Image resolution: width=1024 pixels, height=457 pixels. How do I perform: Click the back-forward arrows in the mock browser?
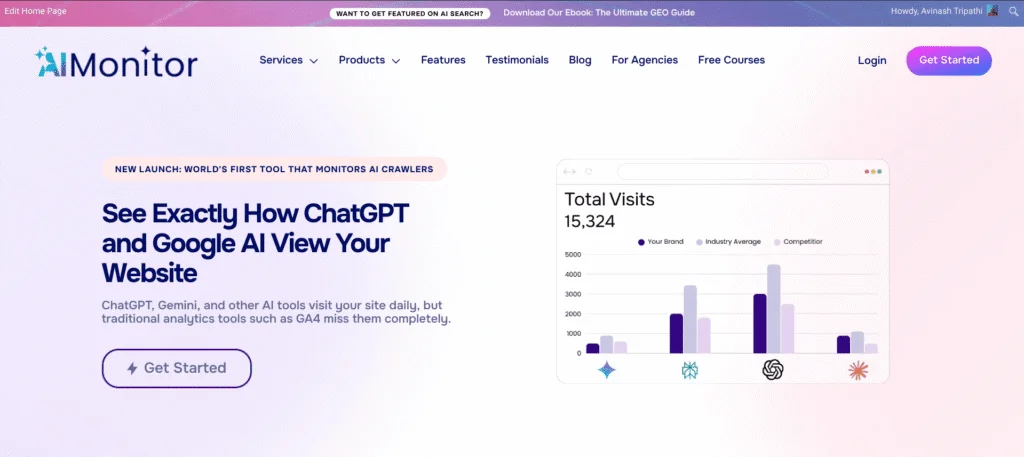click(570, 172)
